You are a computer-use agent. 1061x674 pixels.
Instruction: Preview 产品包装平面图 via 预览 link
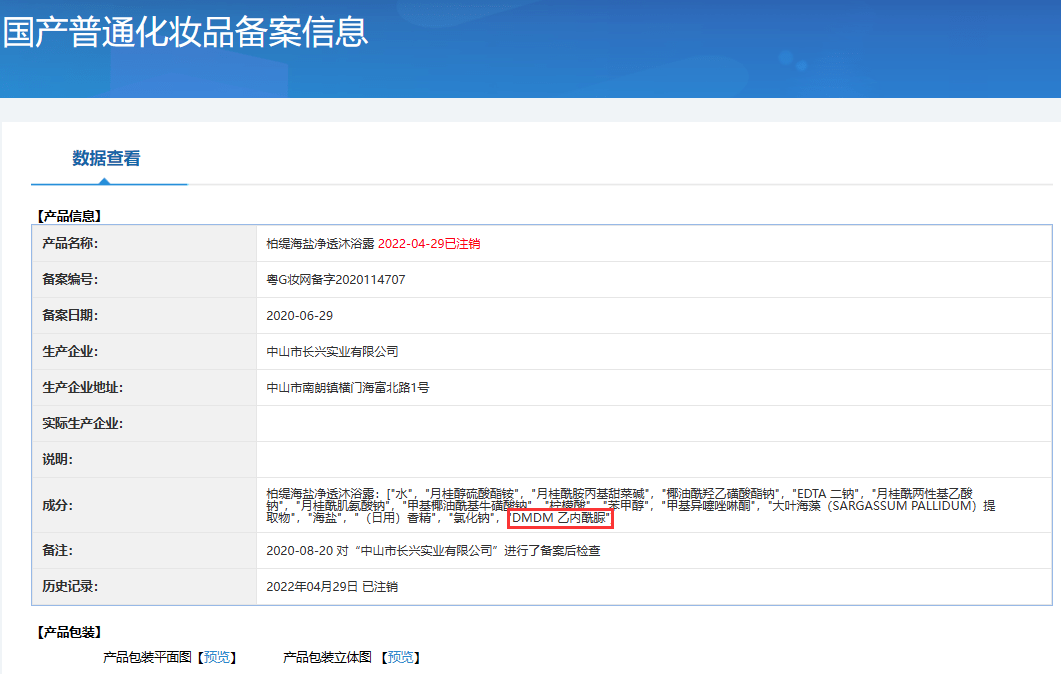click(217, 657)
